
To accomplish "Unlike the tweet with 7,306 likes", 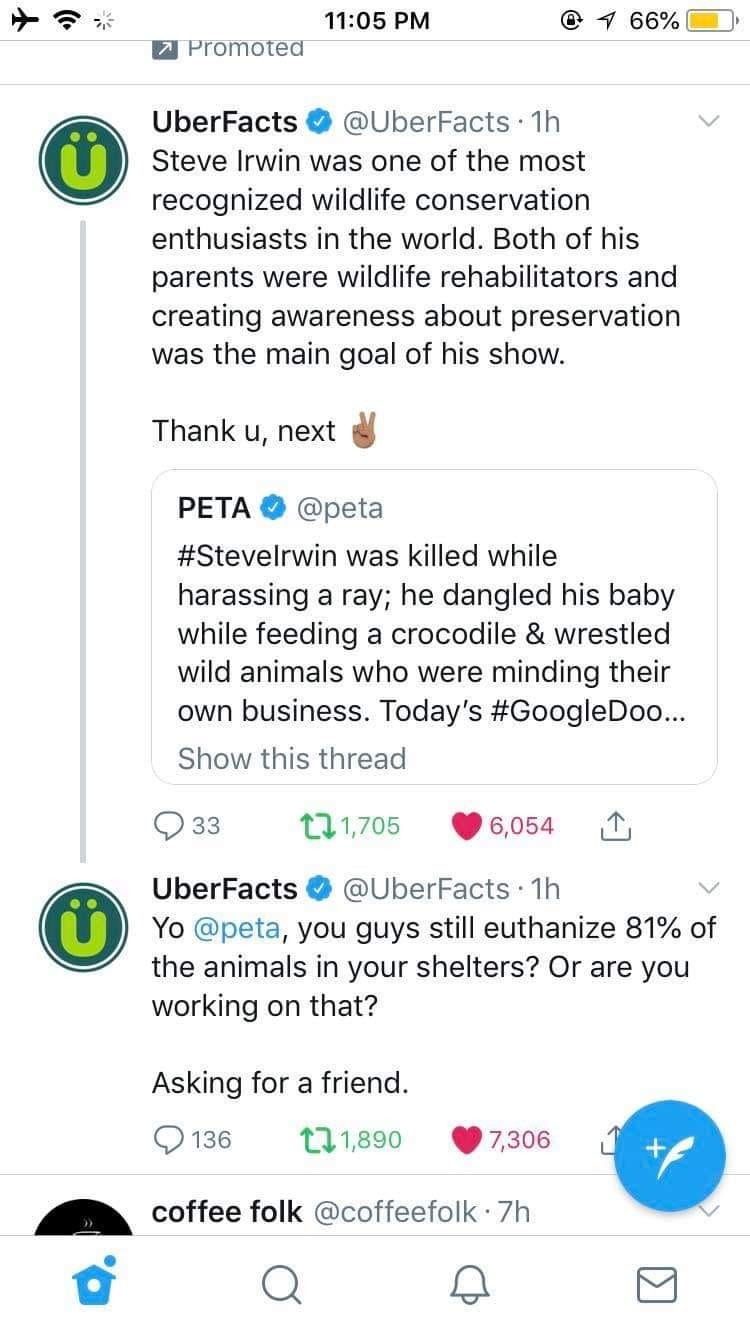I will click(466, 1139).
